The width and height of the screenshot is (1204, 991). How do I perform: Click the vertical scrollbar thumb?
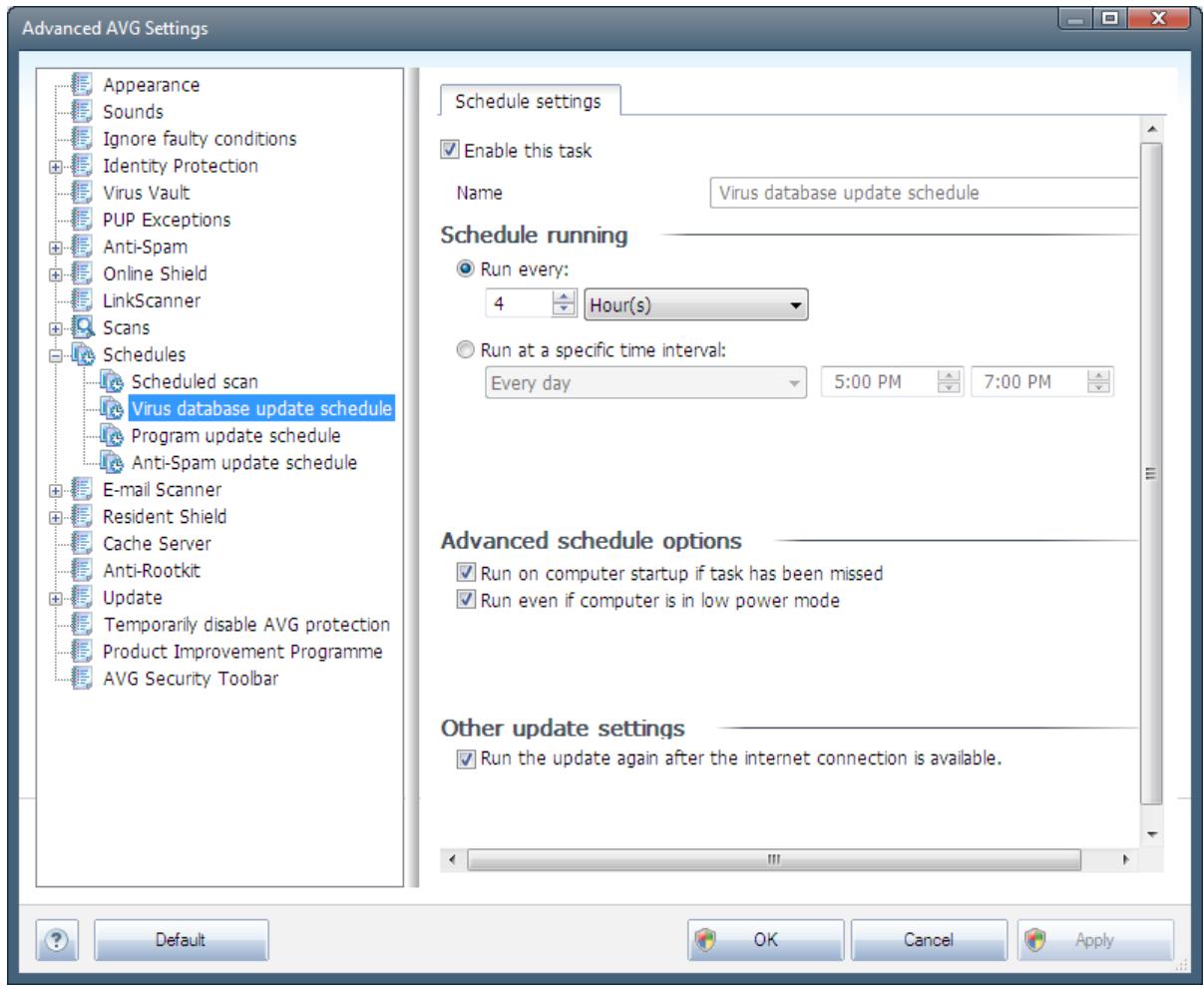click(x=1150, y=473)
